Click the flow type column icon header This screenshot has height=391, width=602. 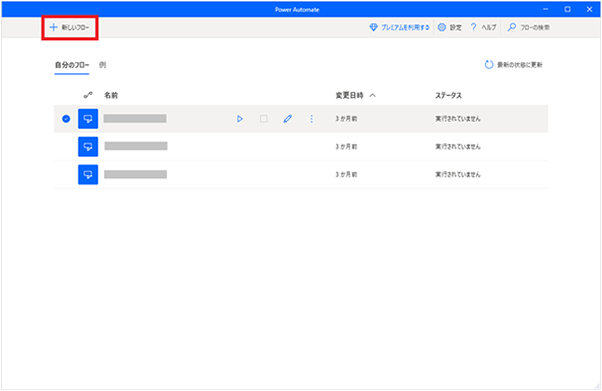click(x=88, y=95)
